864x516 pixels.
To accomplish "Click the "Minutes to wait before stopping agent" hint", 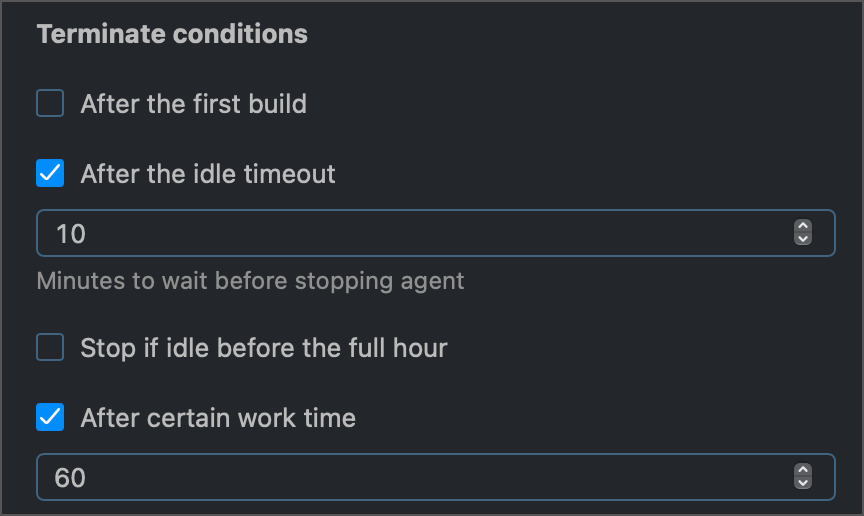I will pos(250,280).
